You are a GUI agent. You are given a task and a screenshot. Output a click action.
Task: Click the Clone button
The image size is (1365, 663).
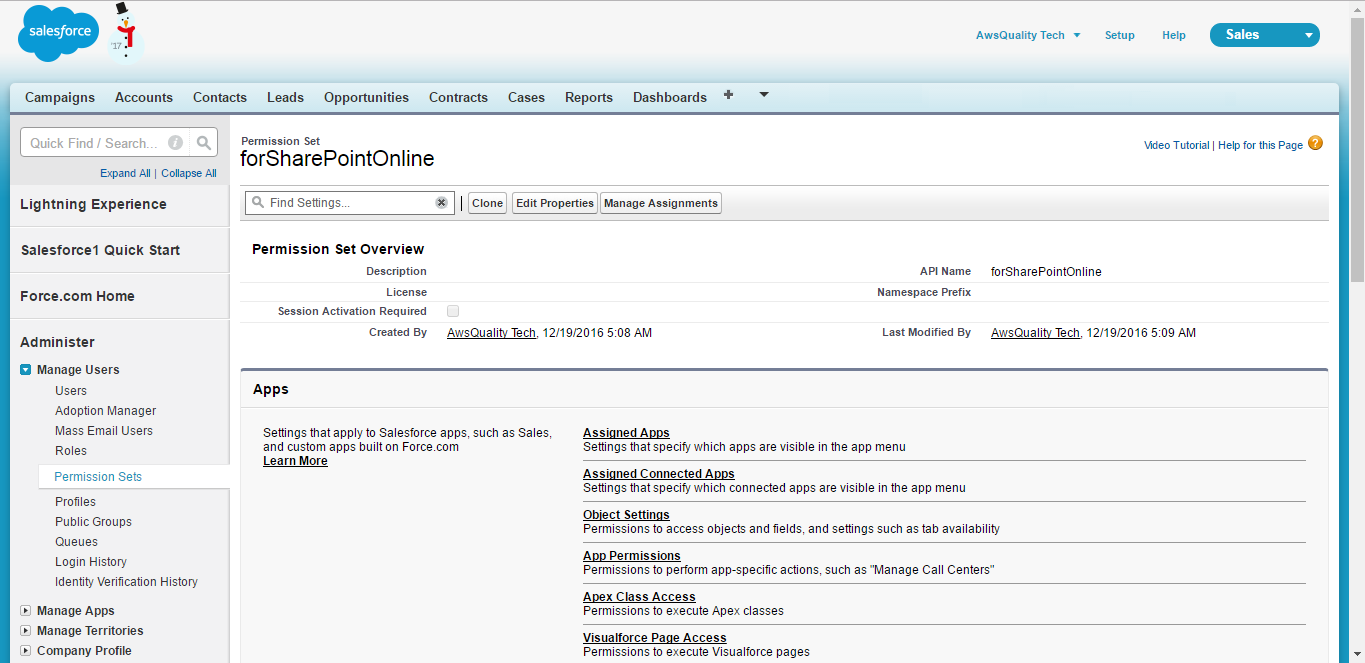click(x=487, y=203)
